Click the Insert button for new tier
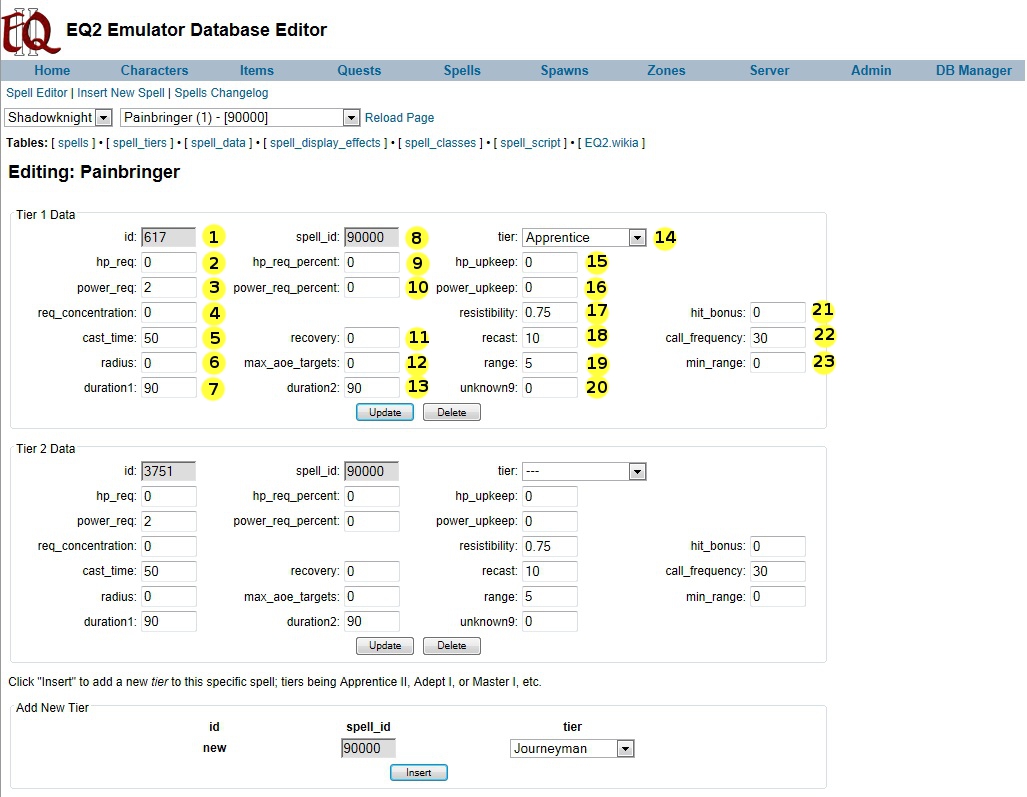The width and height of the screenshot is (1027, 797). [418, 773]
